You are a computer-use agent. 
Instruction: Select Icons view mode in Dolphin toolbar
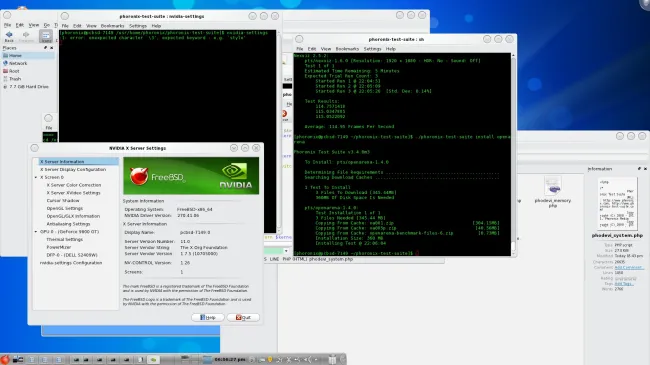point(46,36)
